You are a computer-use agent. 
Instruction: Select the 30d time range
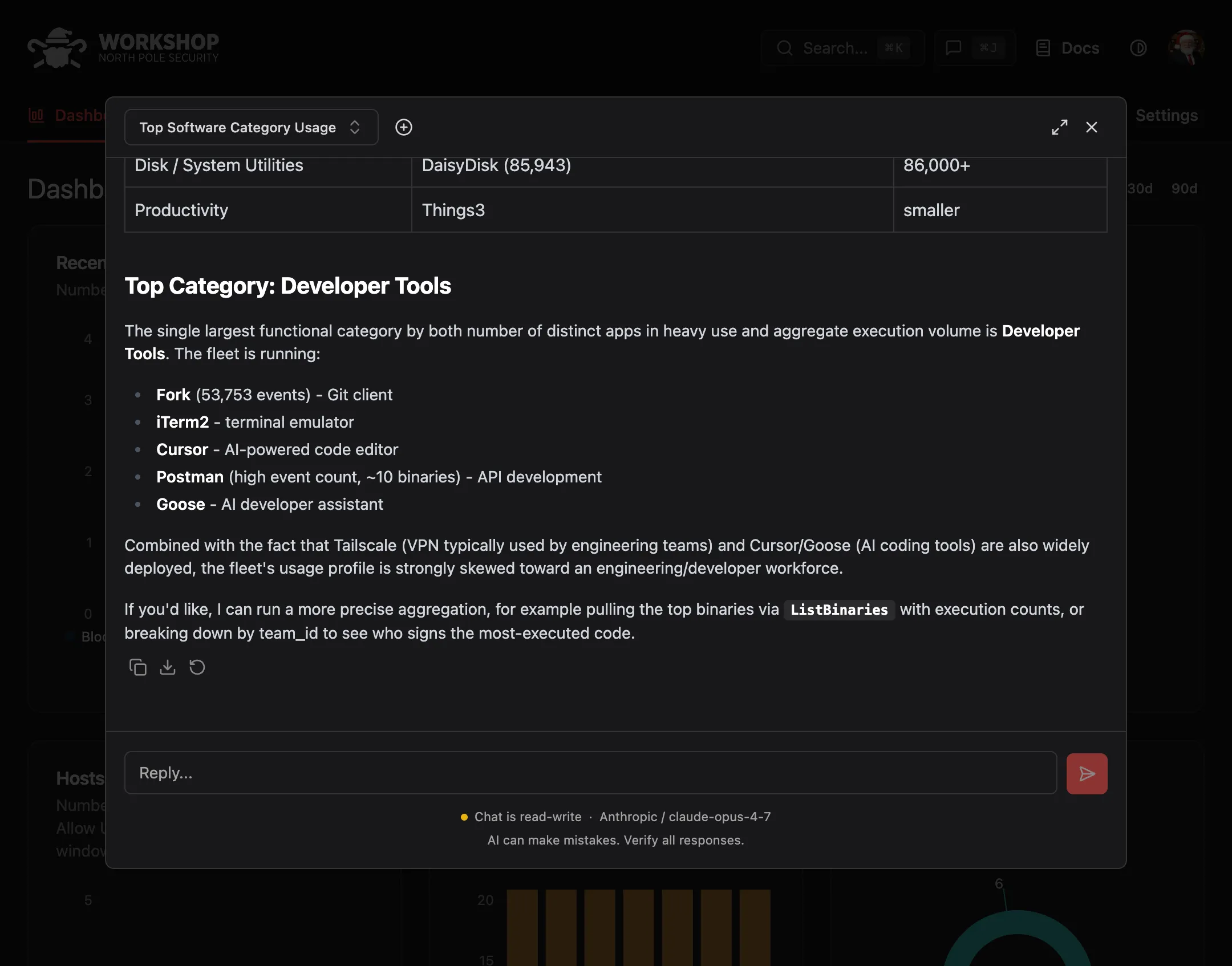(x=1140, y=189)
